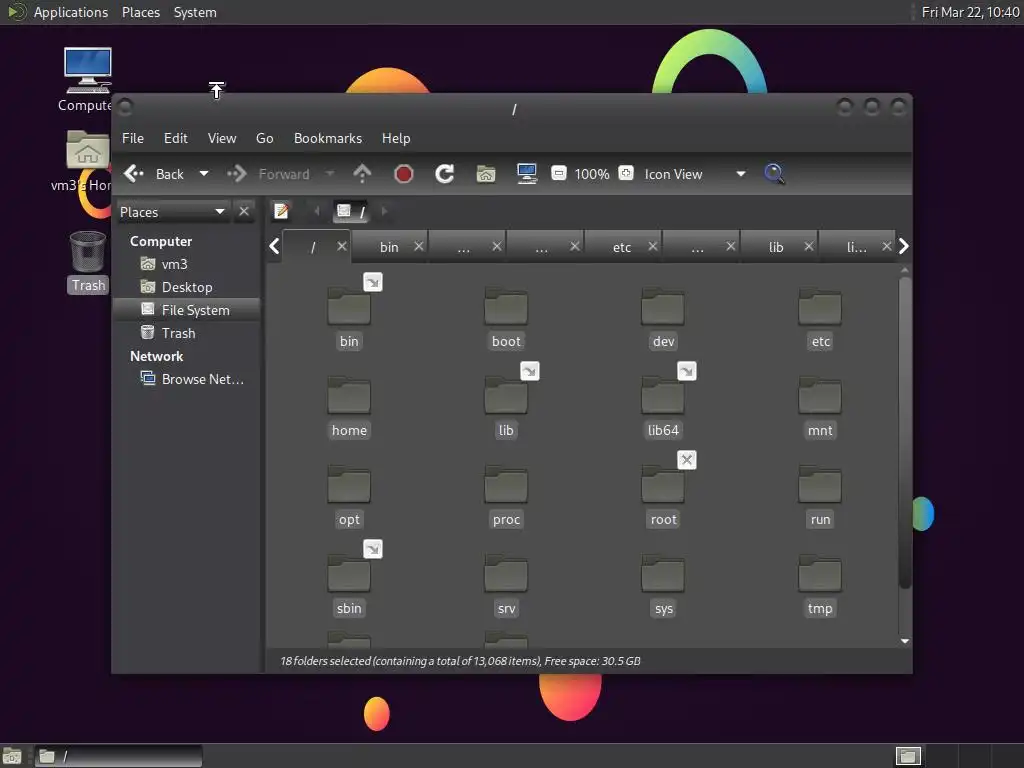Click the scrollbar down arrow
This screenshot has height=768, width=1024.
904,641
